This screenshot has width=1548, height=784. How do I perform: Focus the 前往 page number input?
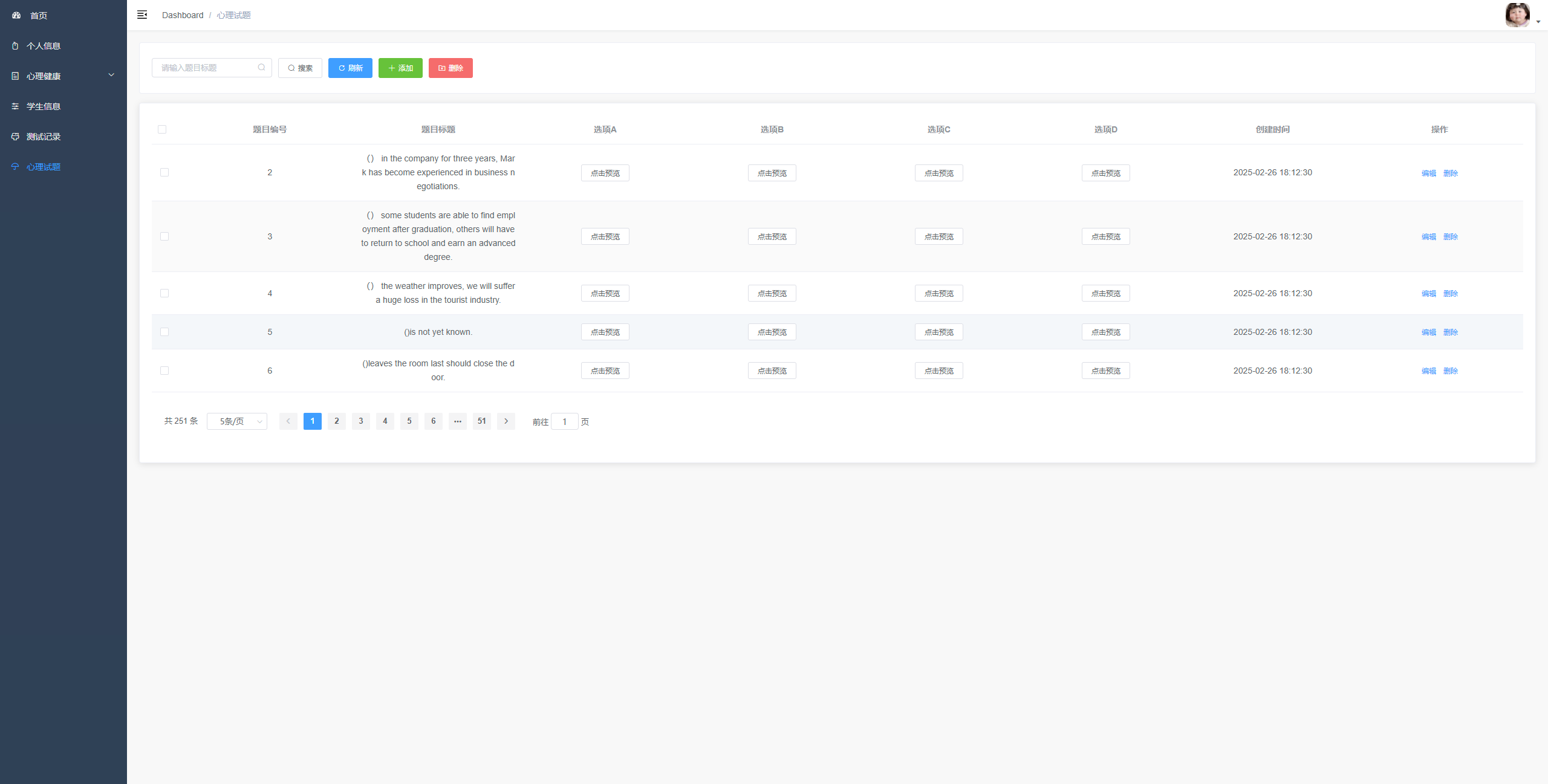[x=565, y=421]
